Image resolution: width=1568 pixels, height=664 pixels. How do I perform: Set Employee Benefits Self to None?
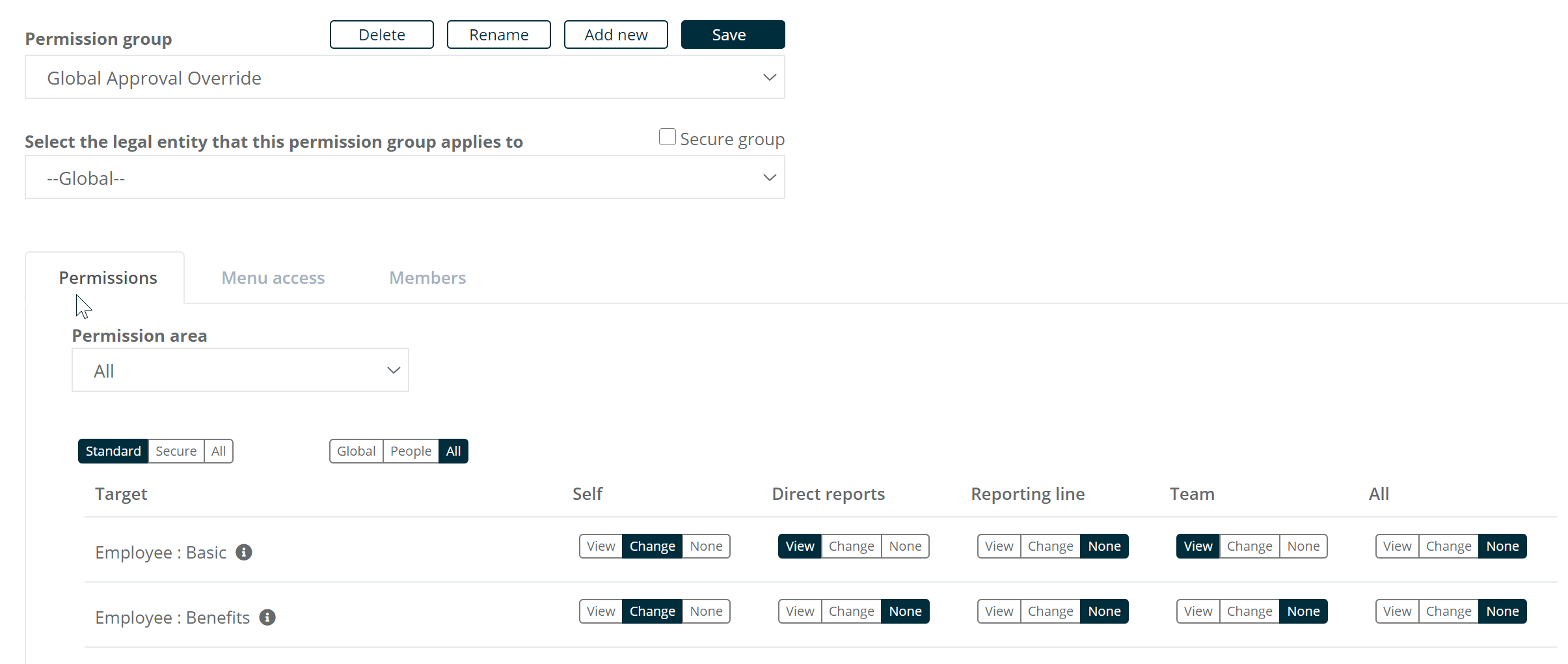(x=706, y=611)
